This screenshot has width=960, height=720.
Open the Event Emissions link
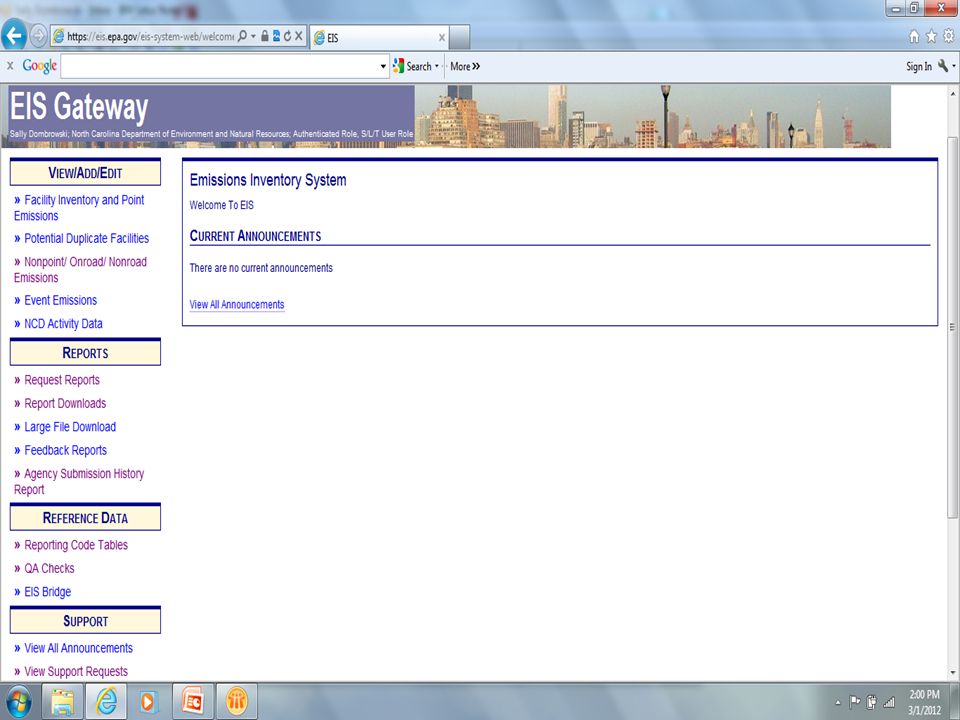[61, 300]
